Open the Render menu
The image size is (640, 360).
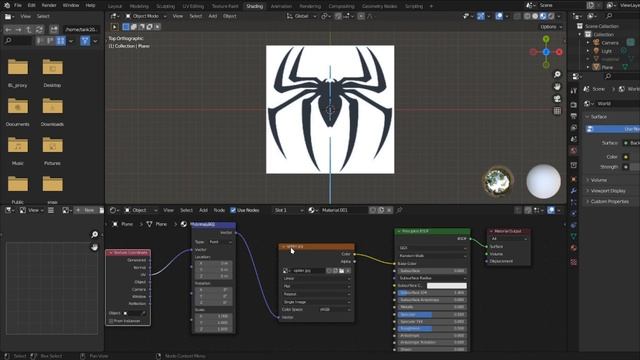click(49, 5)
